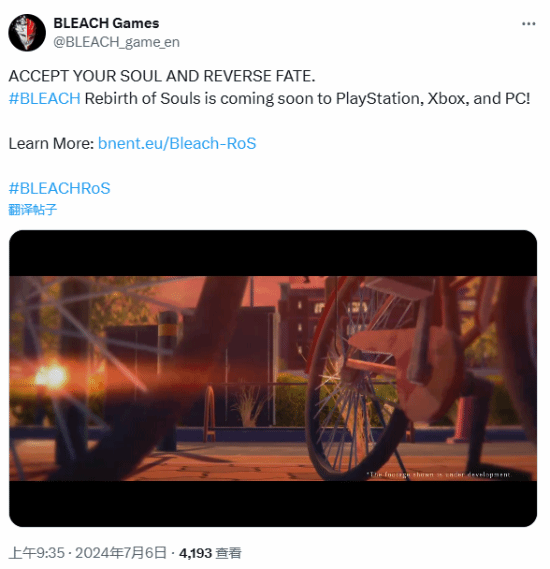Viewport: 550px width, 569px height.
Task: Play the embedded trailer video
Action: point(273,378)
